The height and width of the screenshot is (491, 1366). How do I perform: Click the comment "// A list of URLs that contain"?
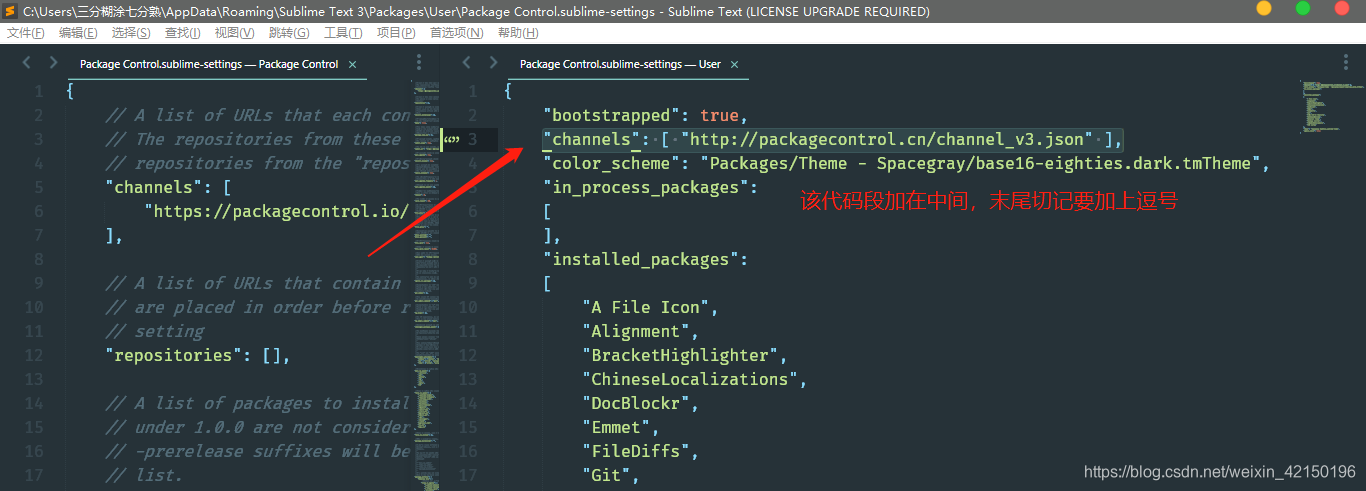click(252, 283)
